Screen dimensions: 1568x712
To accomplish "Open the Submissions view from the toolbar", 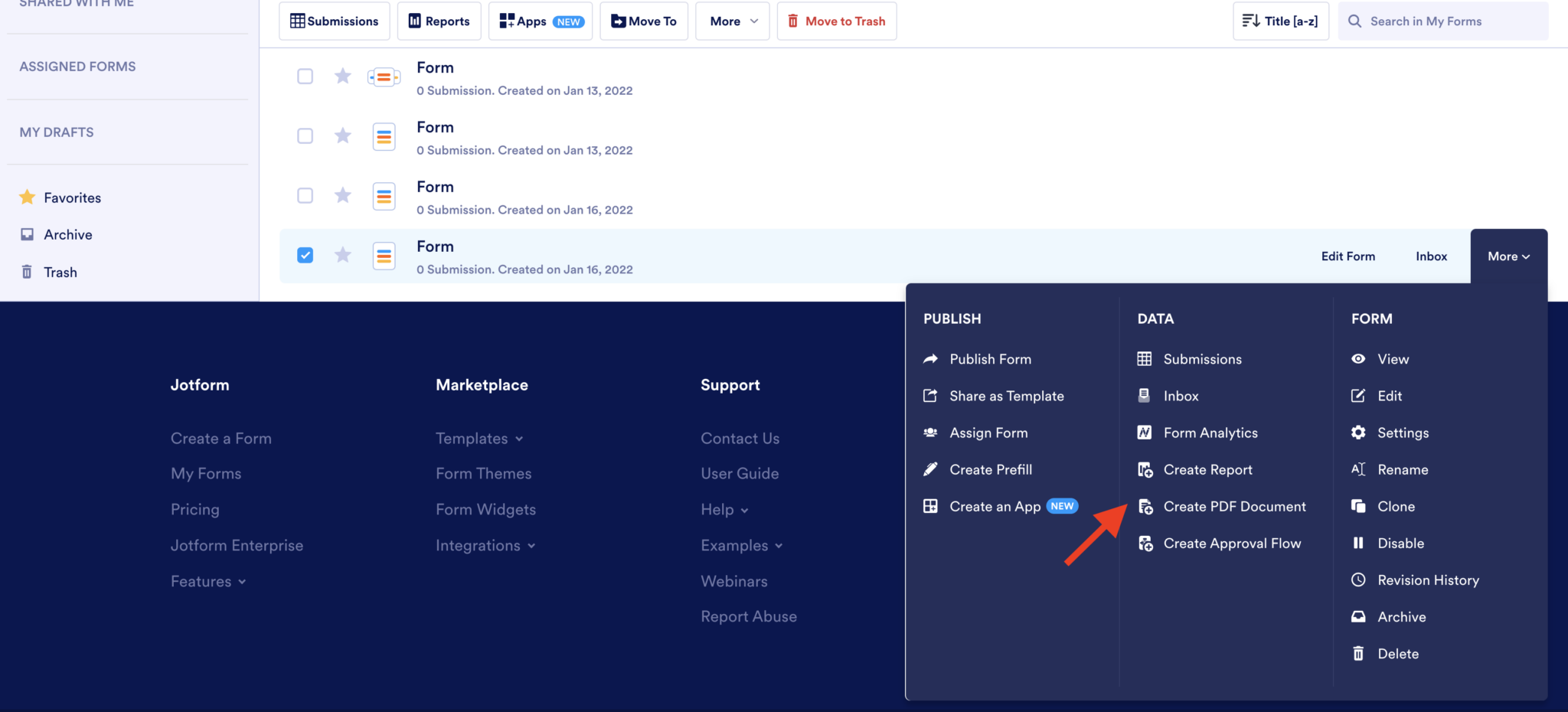I will [x=334, y=21].
